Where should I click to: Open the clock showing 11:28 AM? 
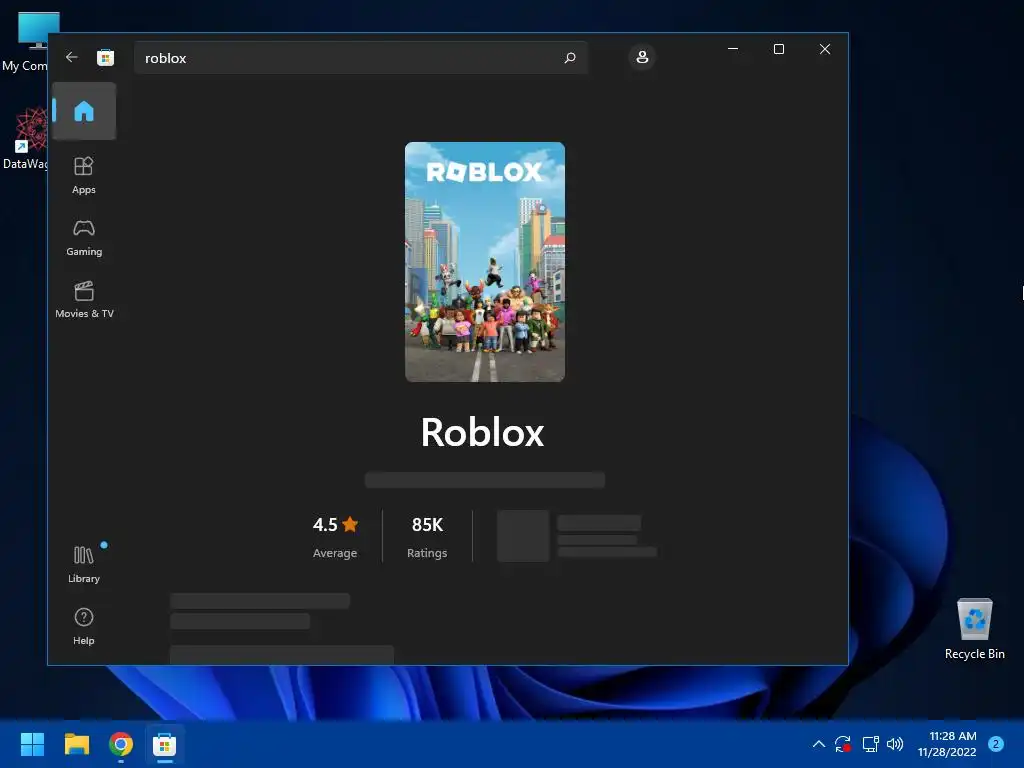pos(947,744)
